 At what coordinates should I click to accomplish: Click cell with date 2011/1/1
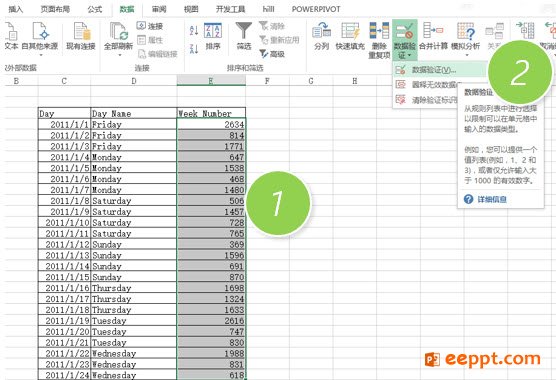coord(64,124)
